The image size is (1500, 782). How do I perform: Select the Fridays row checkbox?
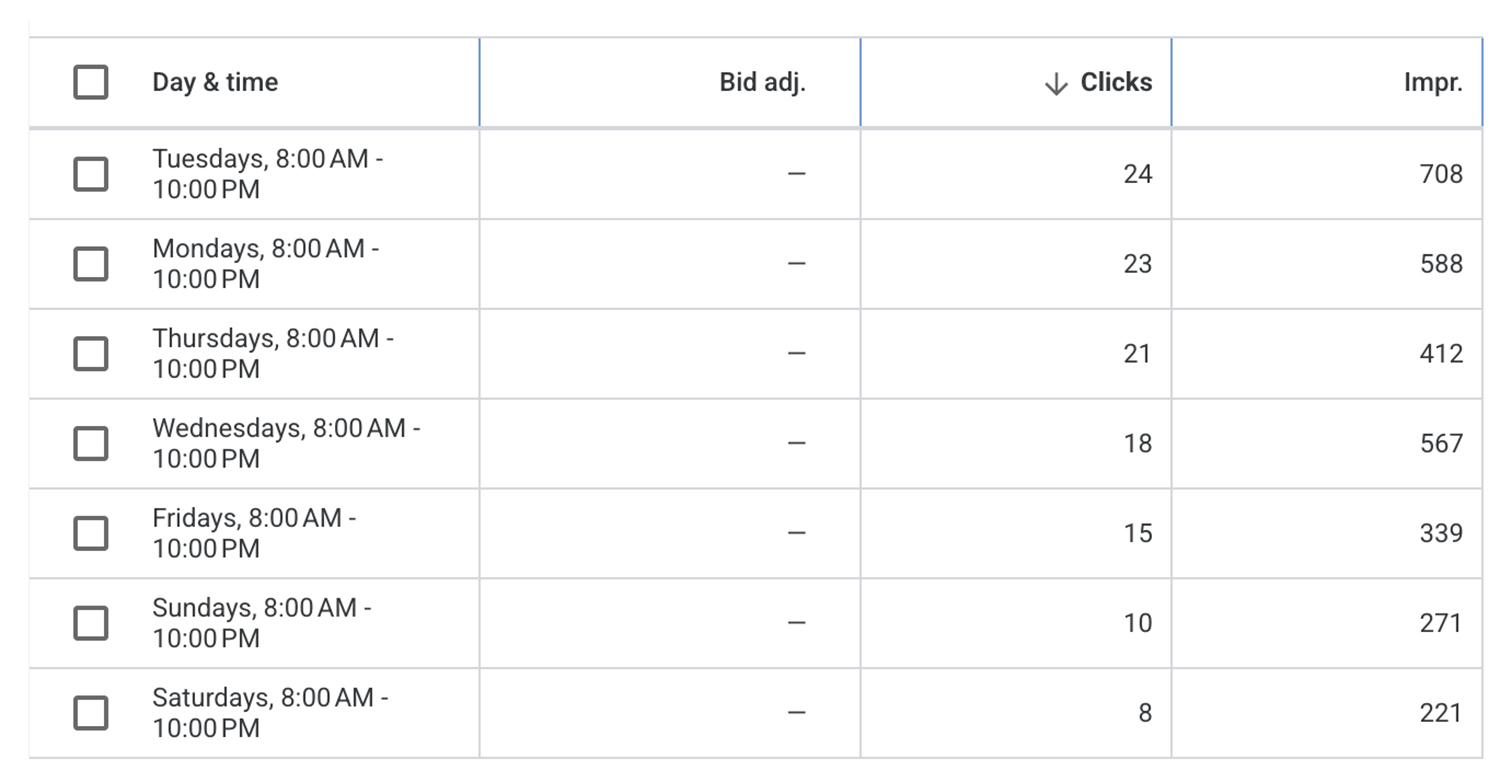[90, 533]
